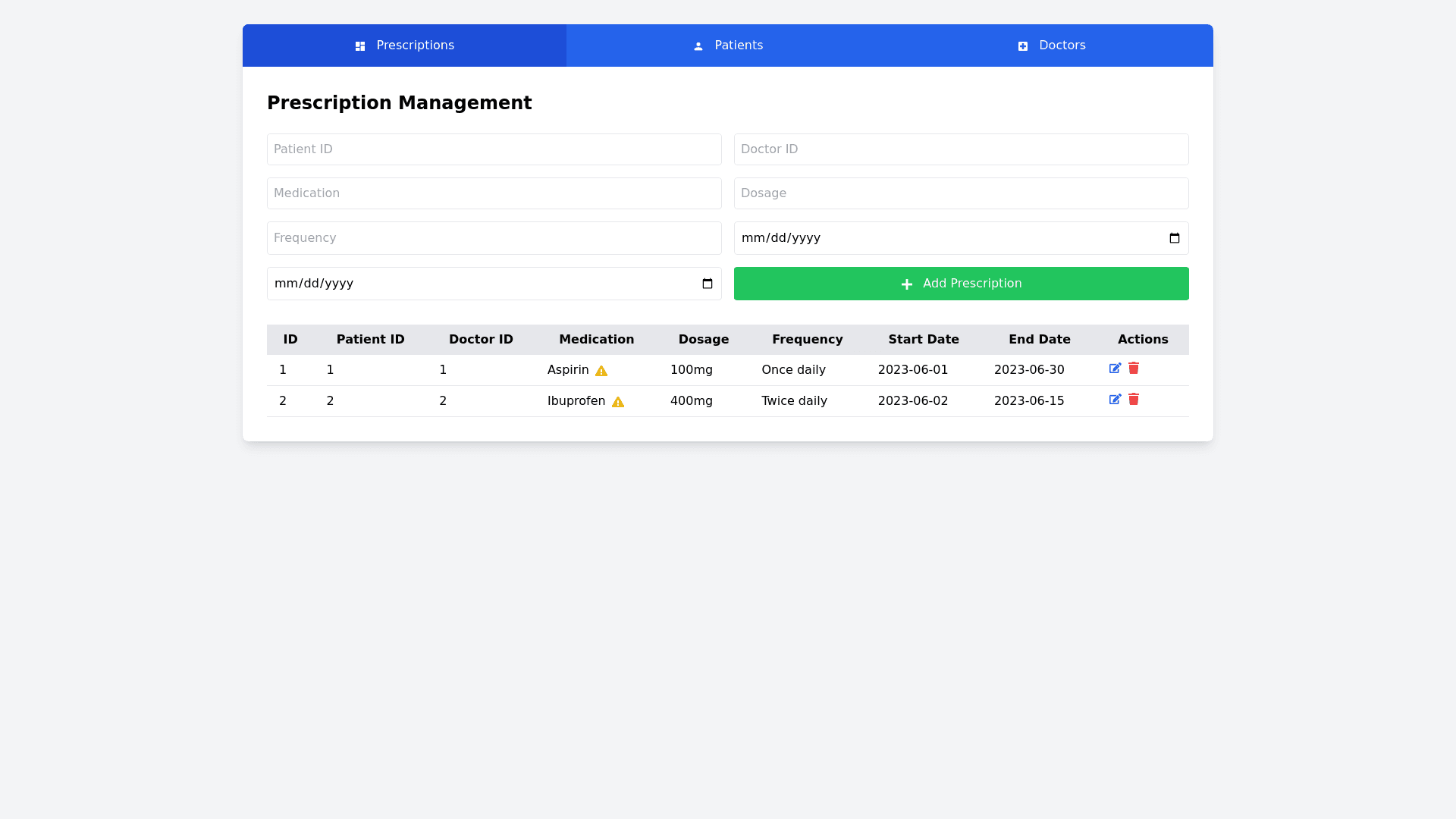Click the Doctor ID input field
Viewport: 1456px width, 819px height.
click(x=961, y=149)
